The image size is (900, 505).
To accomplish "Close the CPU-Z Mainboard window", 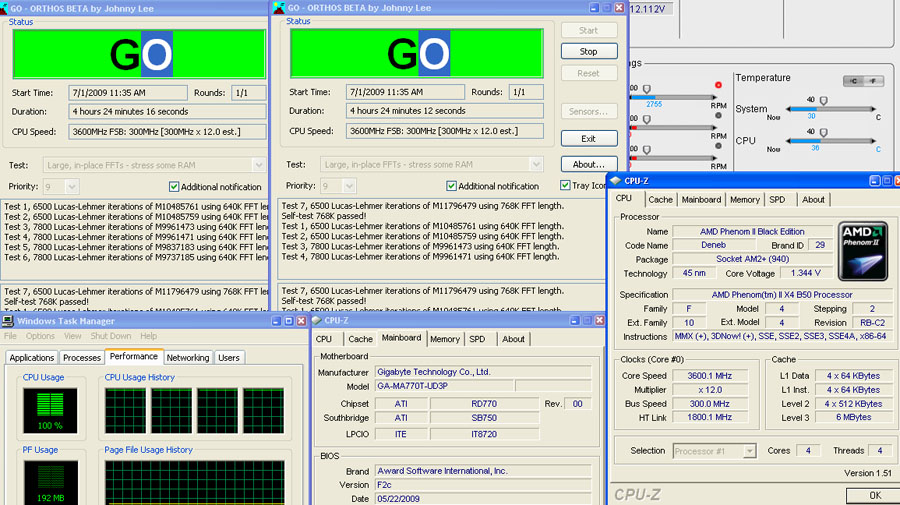I will (599, 320).
